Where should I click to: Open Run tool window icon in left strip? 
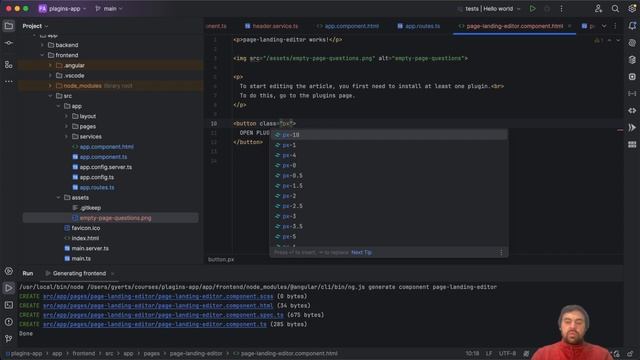(9, 288)
